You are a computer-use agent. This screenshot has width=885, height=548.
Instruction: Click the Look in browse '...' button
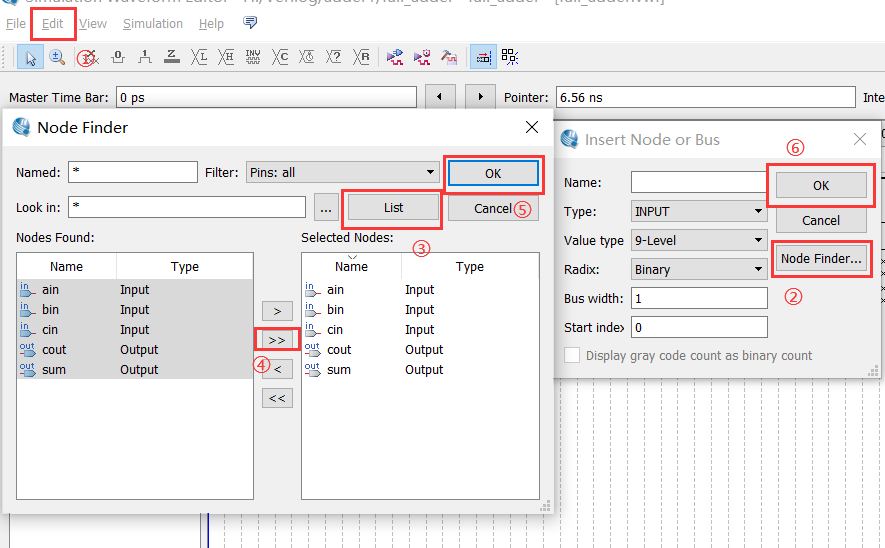[326, 208]
